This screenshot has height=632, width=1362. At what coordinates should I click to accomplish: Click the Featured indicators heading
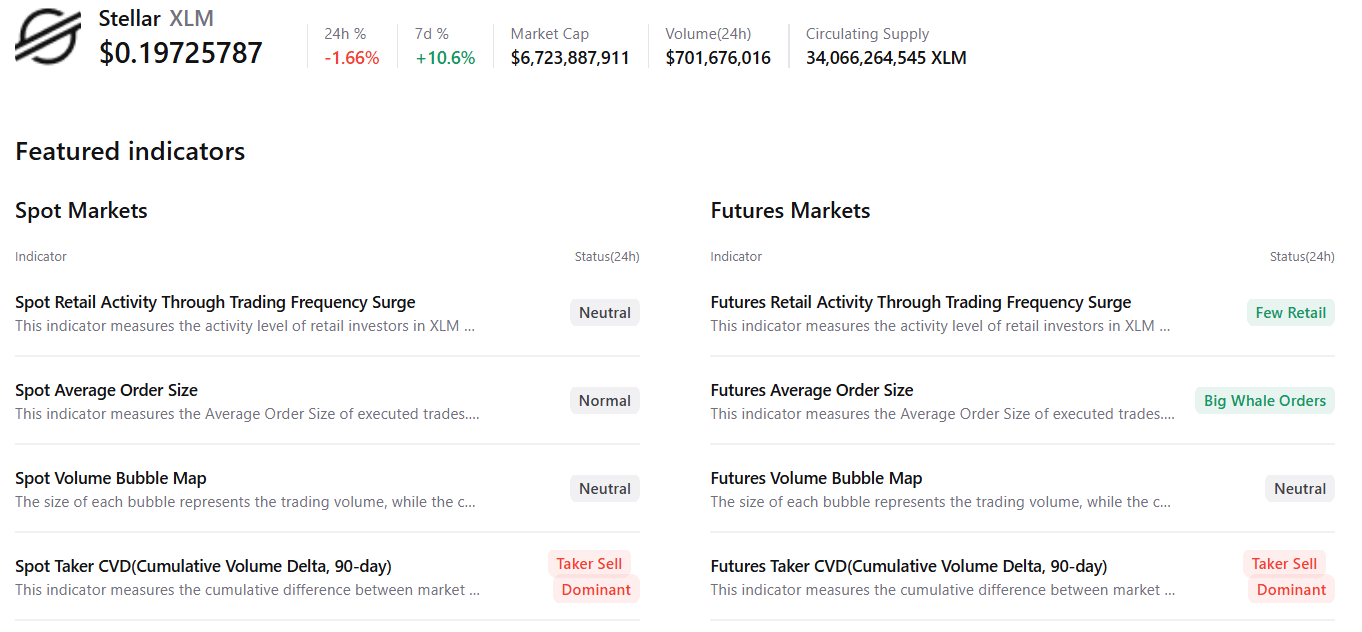click(x=130, y=152)
